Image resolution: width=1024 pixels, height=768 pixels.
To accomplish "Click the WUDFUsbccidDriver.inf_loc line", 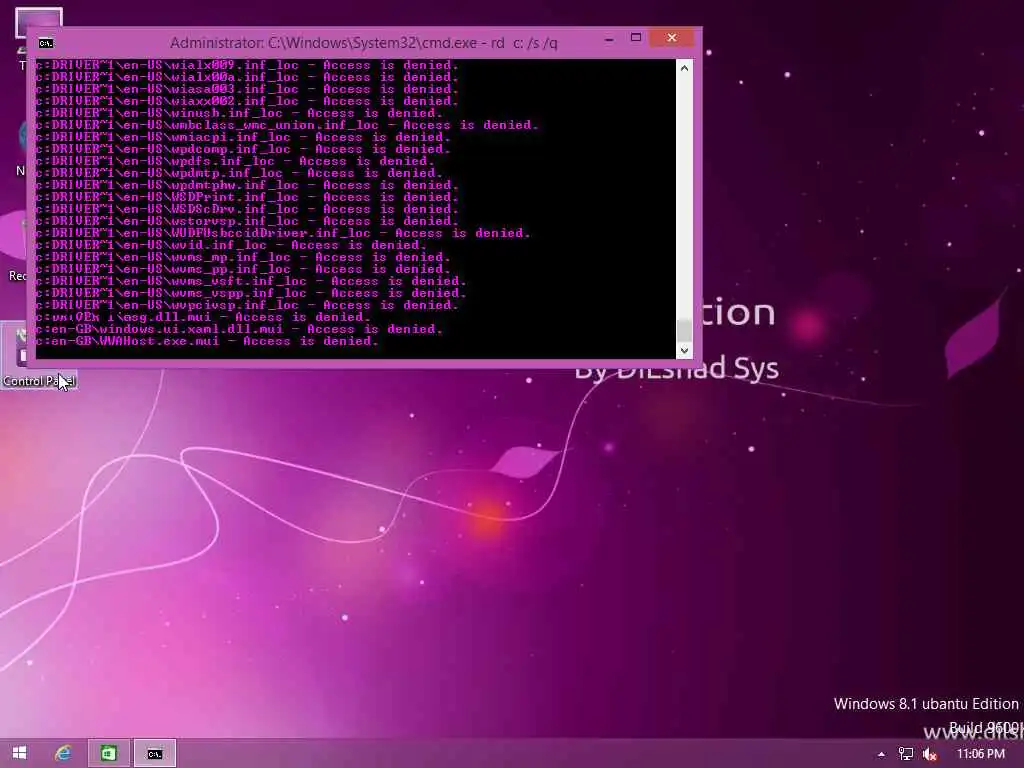I will (283, 233).
